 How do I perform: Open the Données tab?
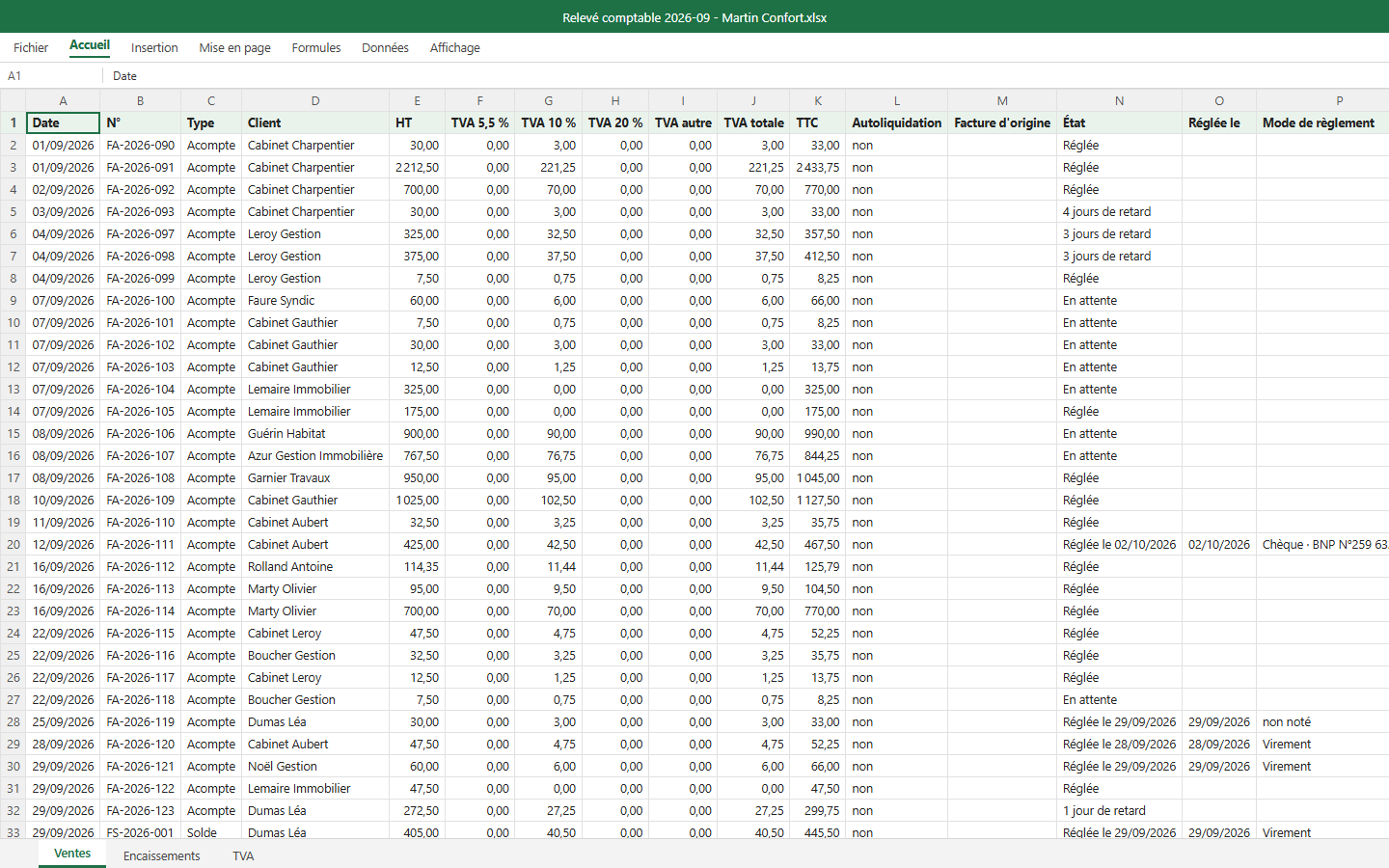pos(385,47)
